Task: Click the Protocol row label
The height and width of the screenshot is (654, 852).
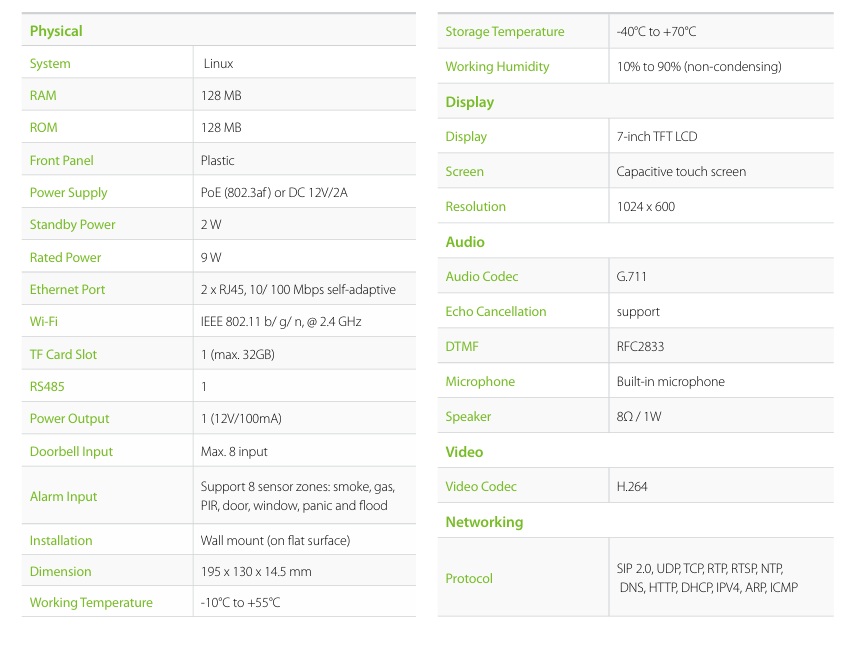Action: click(469, 579)
